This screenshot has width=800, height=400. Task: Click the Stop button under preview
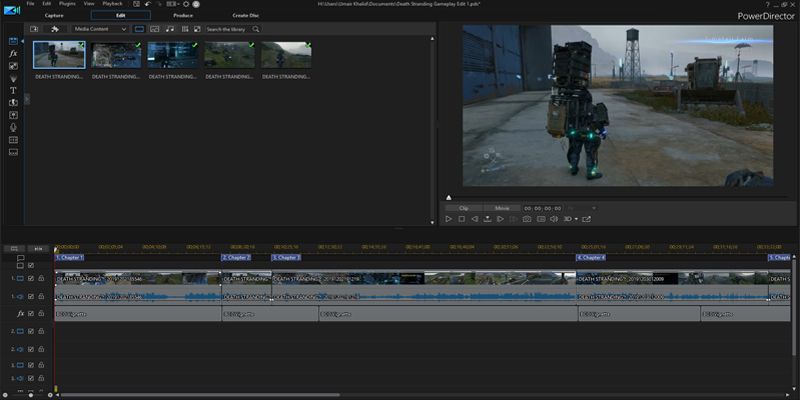461,218
